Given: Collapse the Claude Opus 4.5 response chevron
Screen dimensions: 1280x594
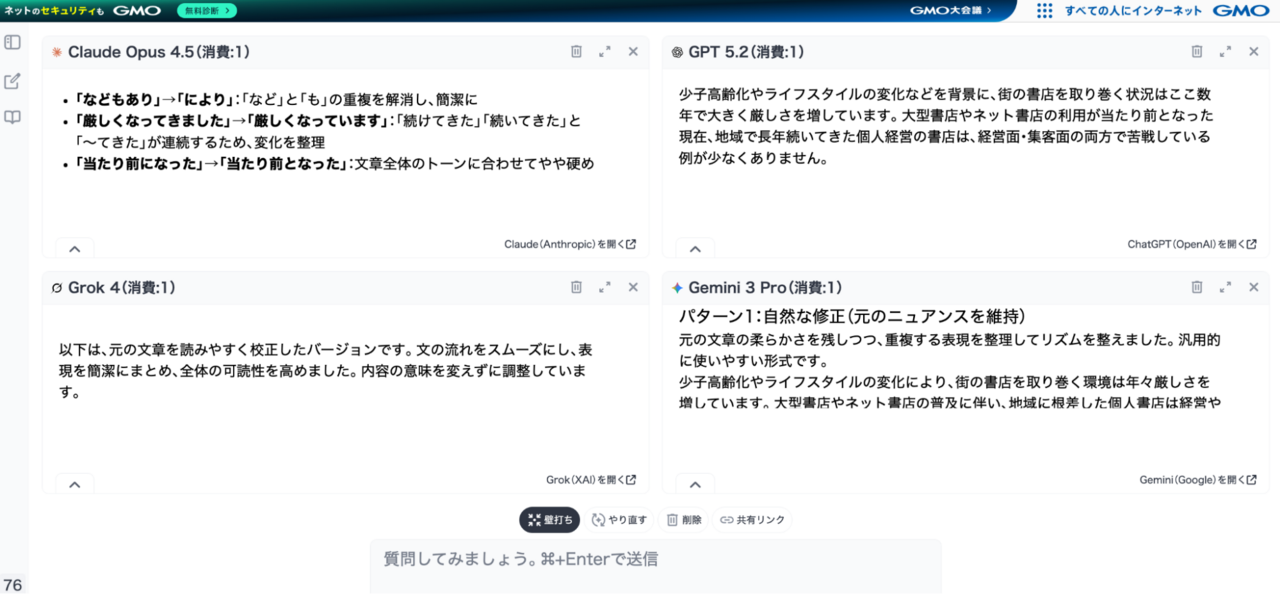Looking at the screenshot, I should [75, 248].
